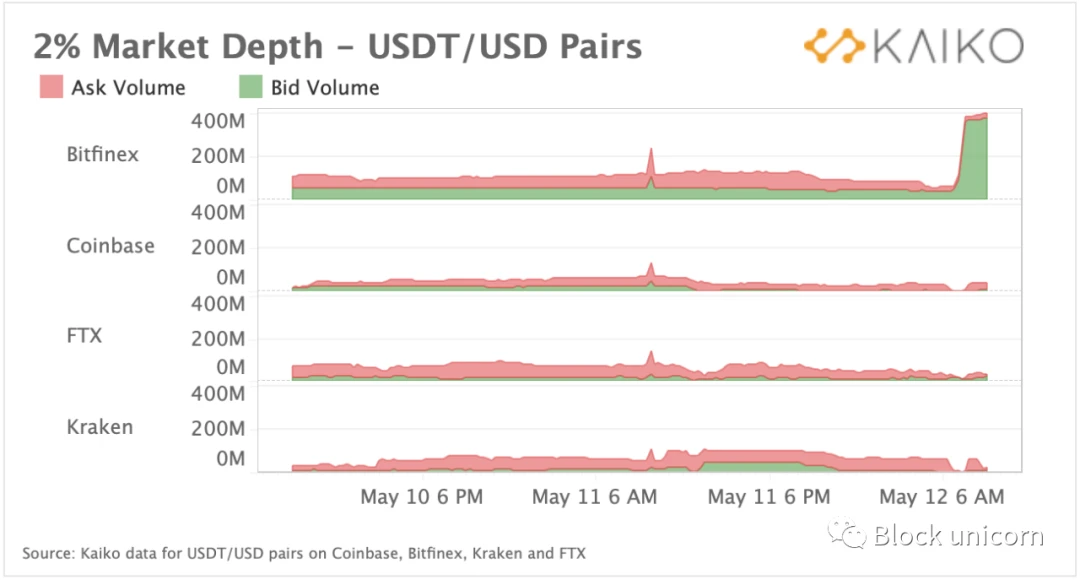This screenshot has height=580, width=1080.
Task: Click the chart title 2% Market Depth
Action: click(178, 47)
